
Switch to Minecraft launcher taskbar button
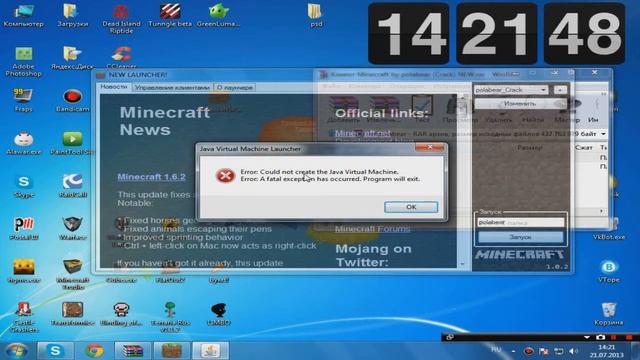click(x=171, y=351)
